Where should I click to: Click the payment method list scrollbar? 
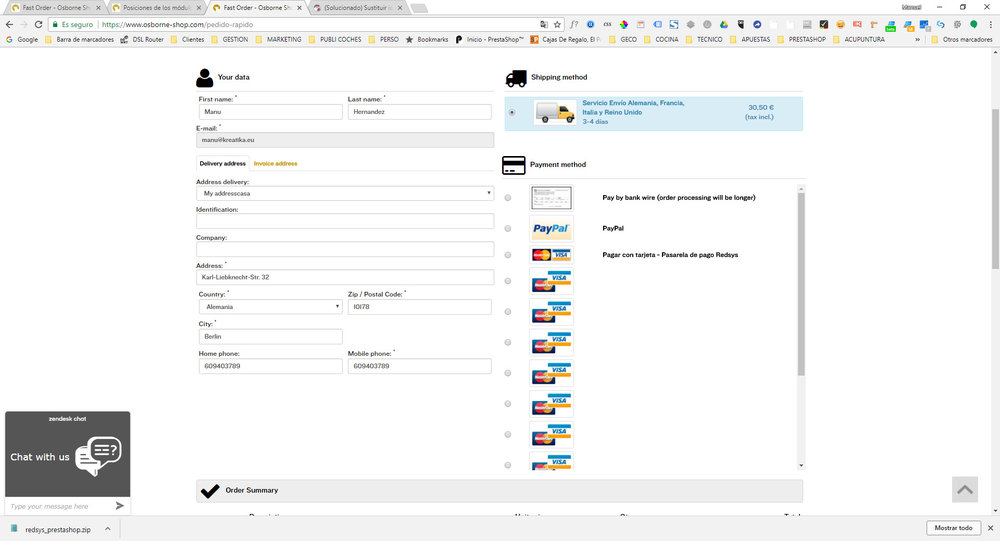tap(801, 284)
